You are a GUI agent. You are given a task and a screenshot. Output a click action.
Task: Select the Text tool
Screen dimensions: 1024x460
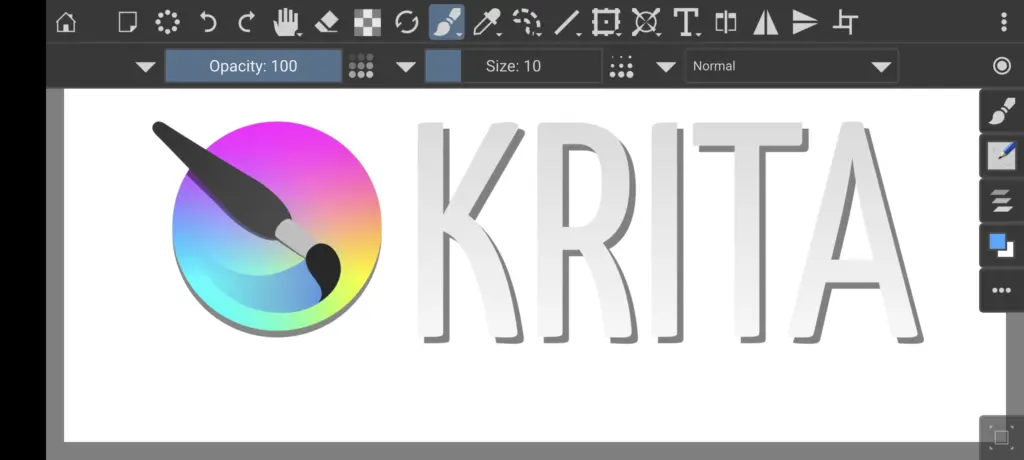pos(686,22)
